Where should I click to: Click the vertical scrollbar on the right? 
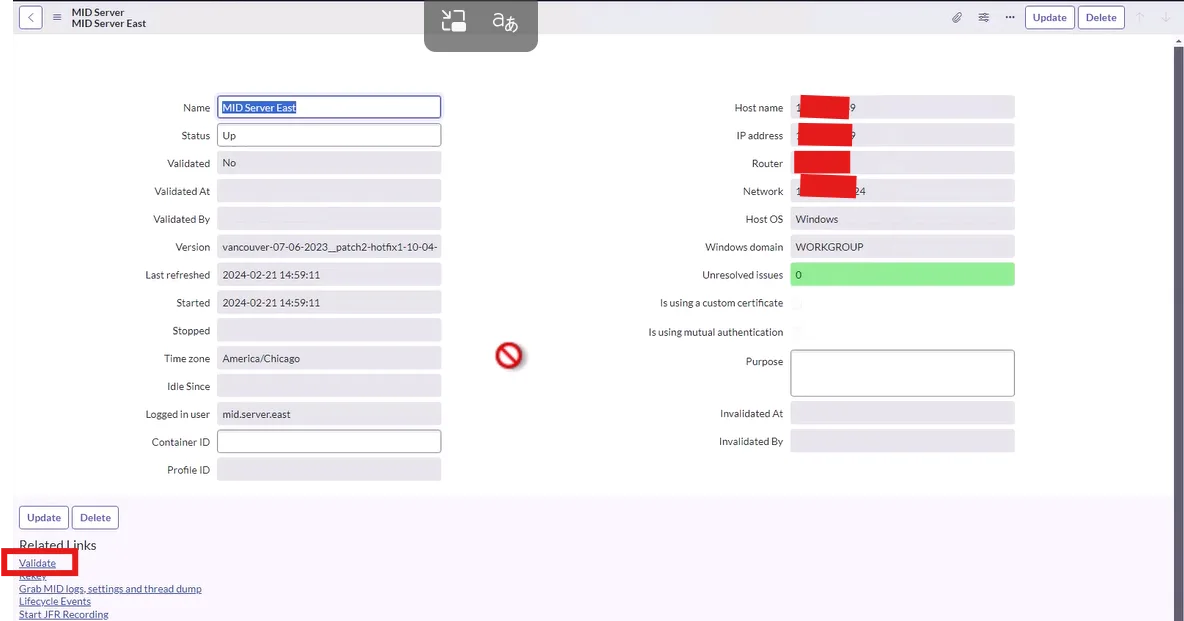pos(1179,325)
